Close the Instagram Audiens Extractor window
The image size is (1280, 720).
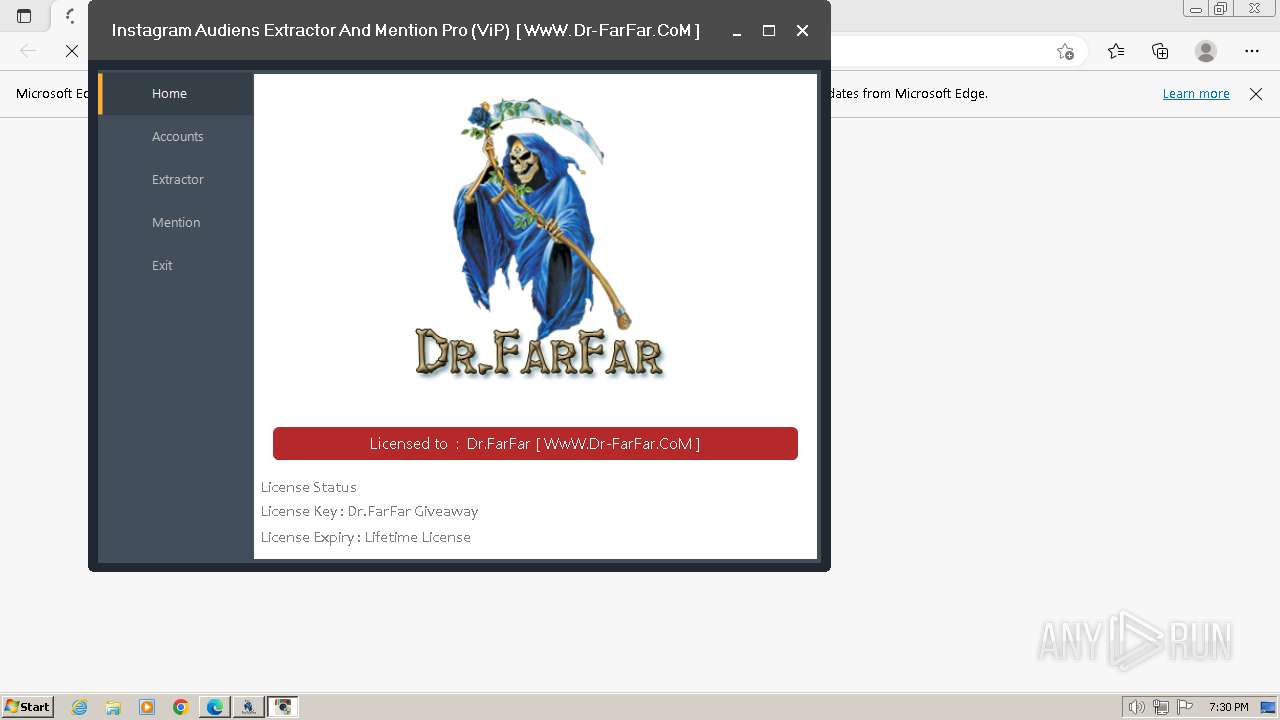802,31
